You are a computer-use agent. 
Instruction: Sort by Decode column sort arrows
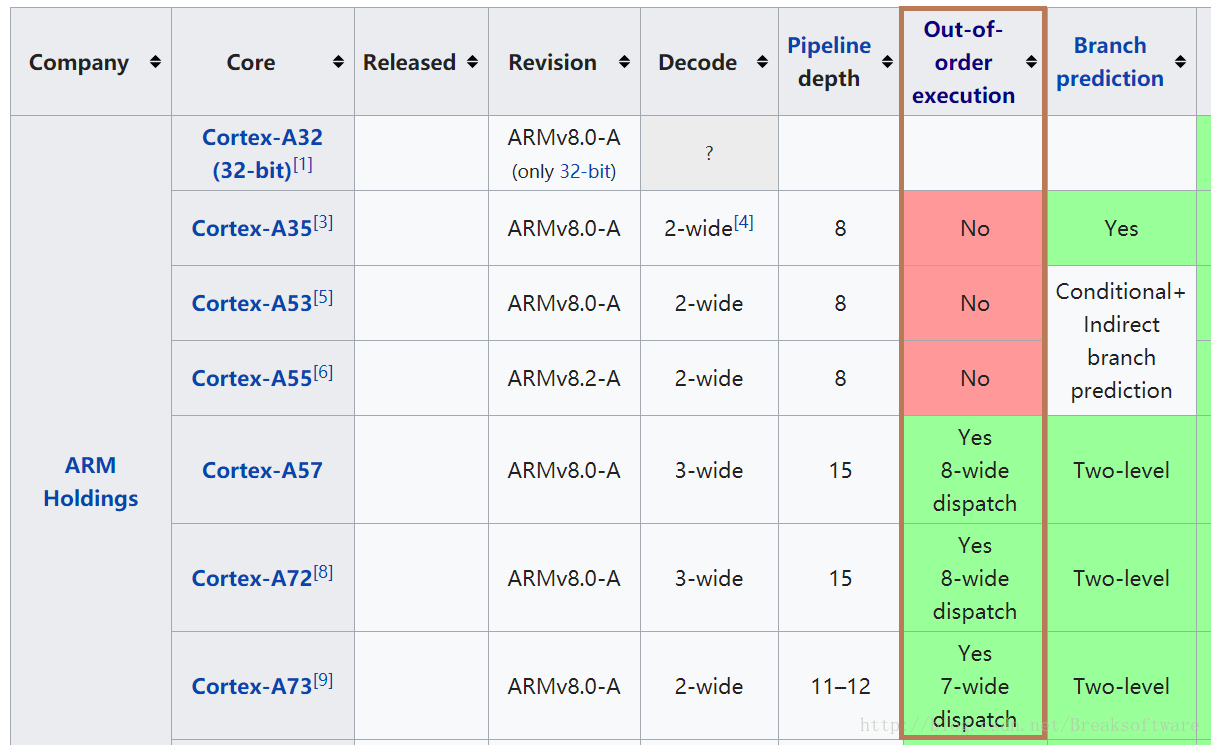pos(763,62)
